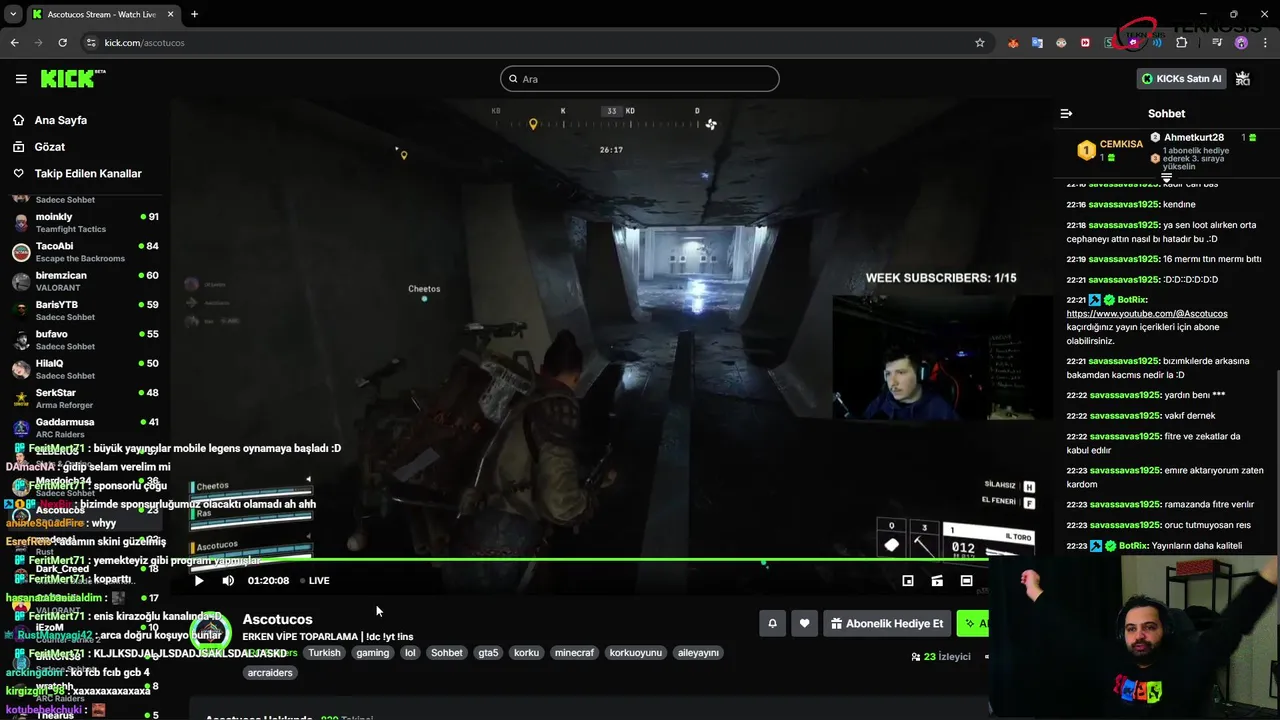Follow the channel with the heart icon
The width and height of the screenshot is (1280, 720).
tap(804, 624)
